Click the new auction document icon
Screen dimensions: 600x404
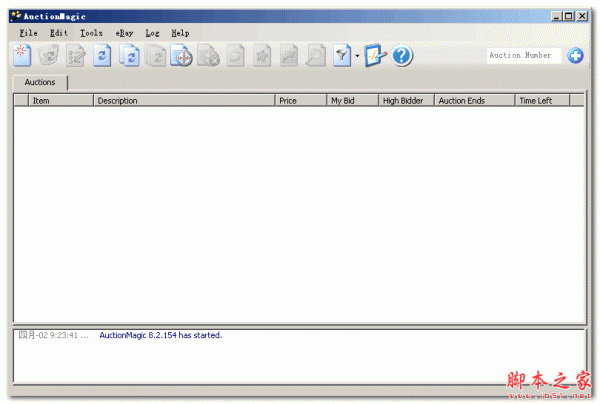click(22, 56)
